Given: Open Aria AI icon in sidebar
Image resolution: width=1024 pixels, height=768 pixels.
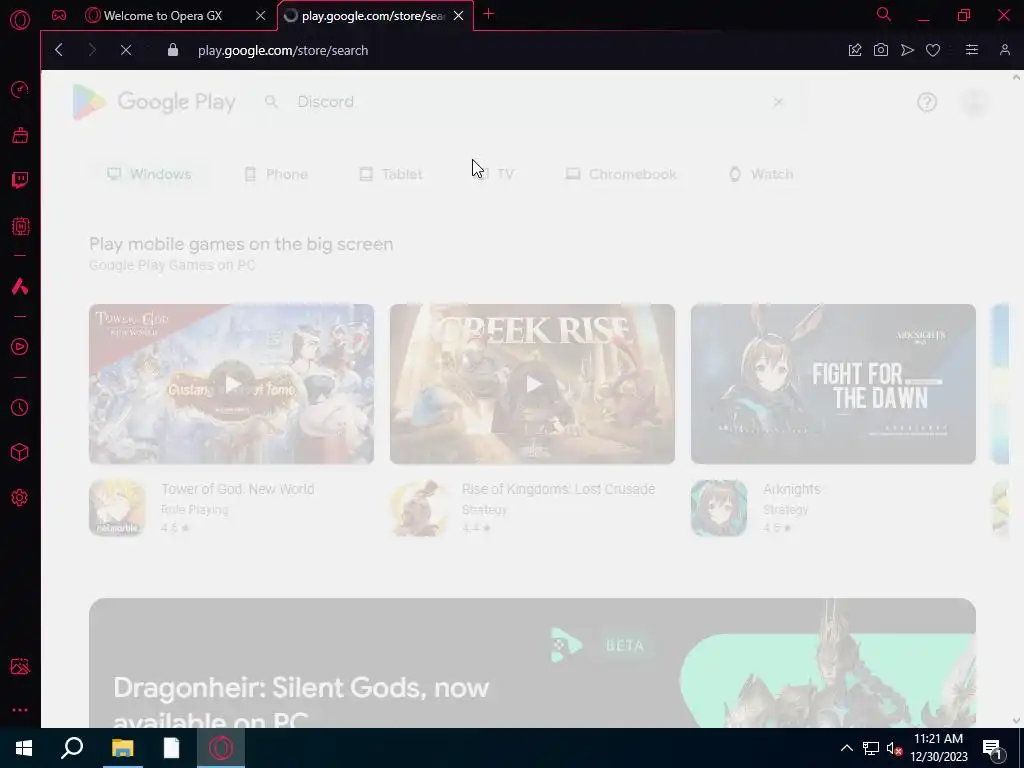Looking at the screenshot, I should click(x=20, y=286).
